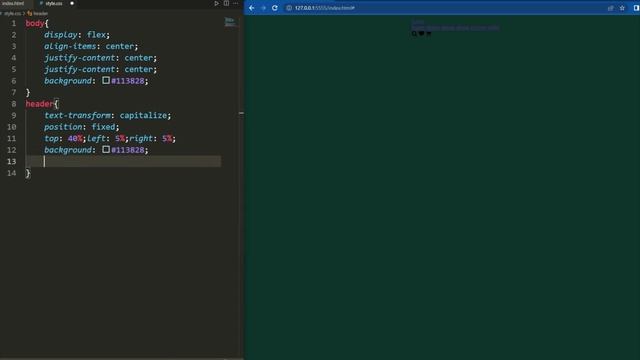This screenshot has width=640, height=360.
Task: Click 'align-items' property on line 3
Action: pyautogui.click(x=70, y=46)
